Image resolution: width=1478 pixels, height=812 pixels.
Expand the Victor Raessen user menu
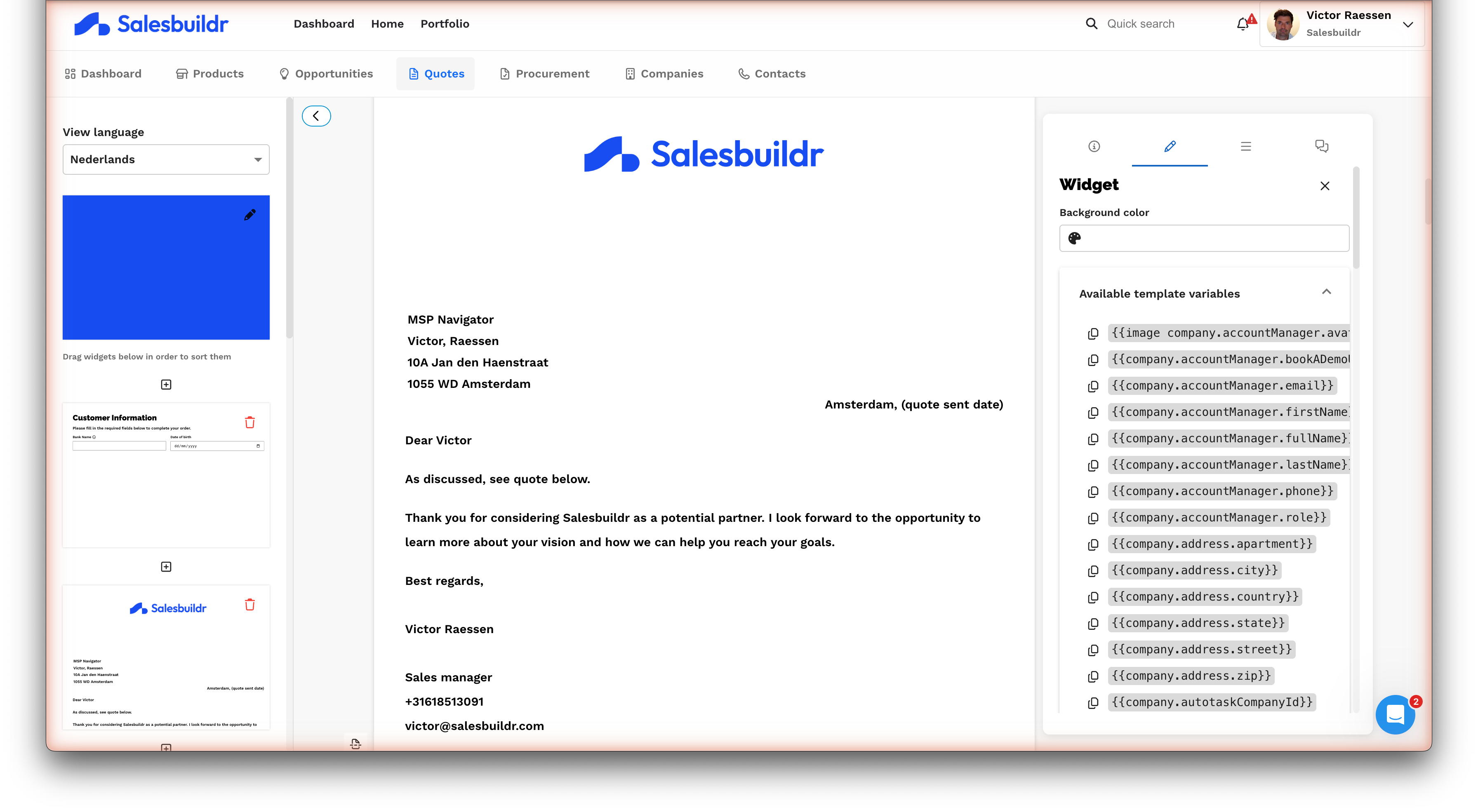click(1407, 25)
